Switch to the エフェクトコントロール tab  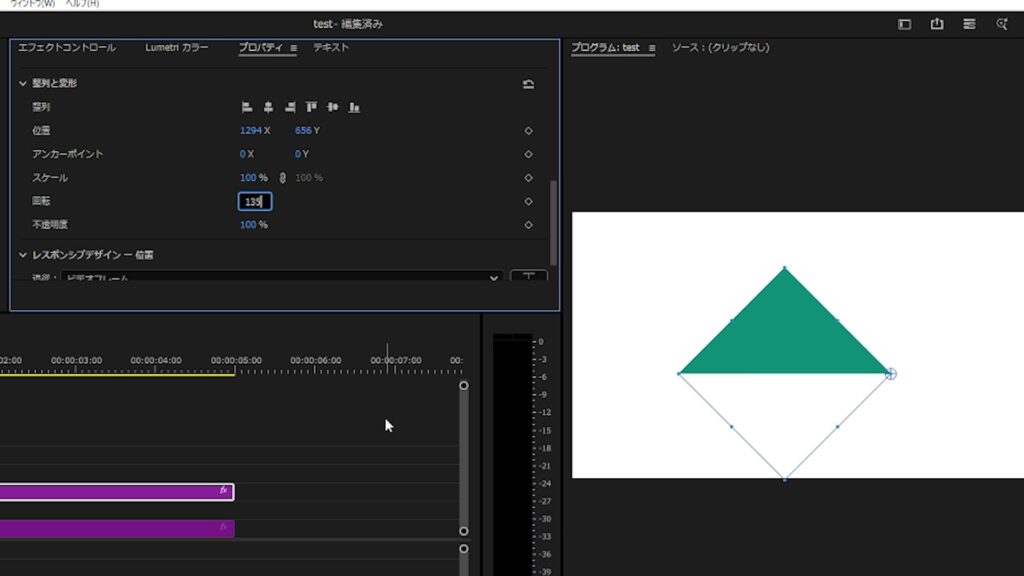point(67,48)
